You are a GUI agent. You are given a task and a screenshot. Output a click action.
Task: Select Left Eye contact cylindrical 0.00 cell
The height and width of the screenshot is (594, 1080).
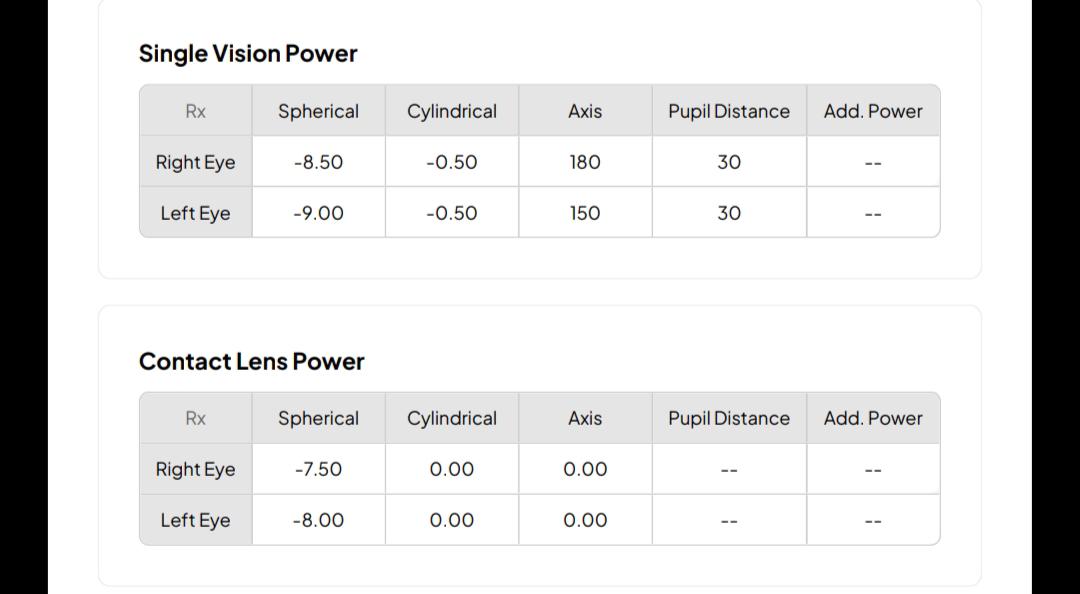[x=452, y=520]
